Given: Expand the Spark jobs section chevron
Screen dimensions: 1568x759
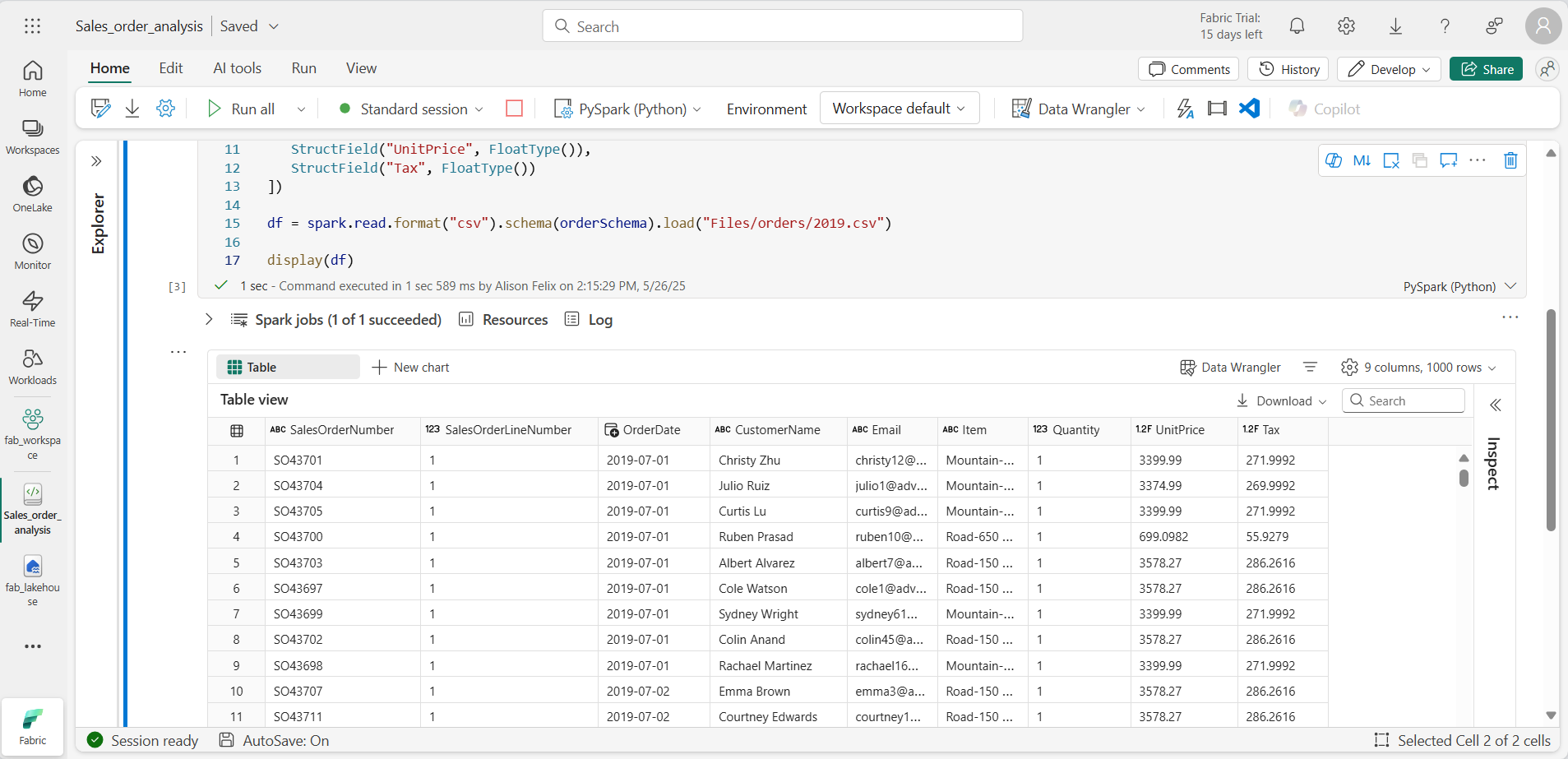Looking at the screenshot, I should pyautogui.click(x=209, y=319).
